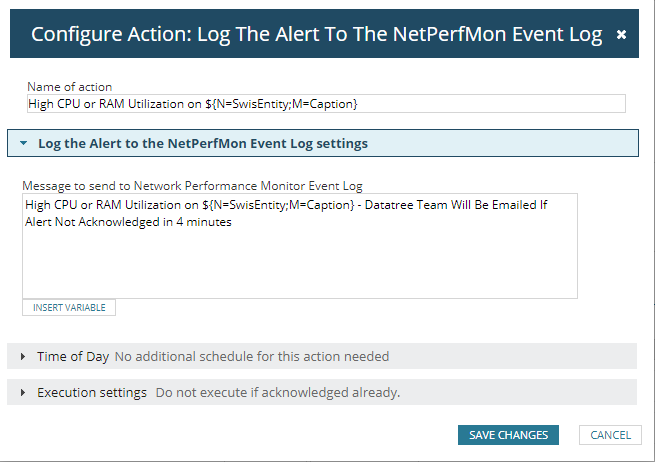This screenshot has width=655, height=462.
Task: Close the Configure Action dialog
Action: 621,35
